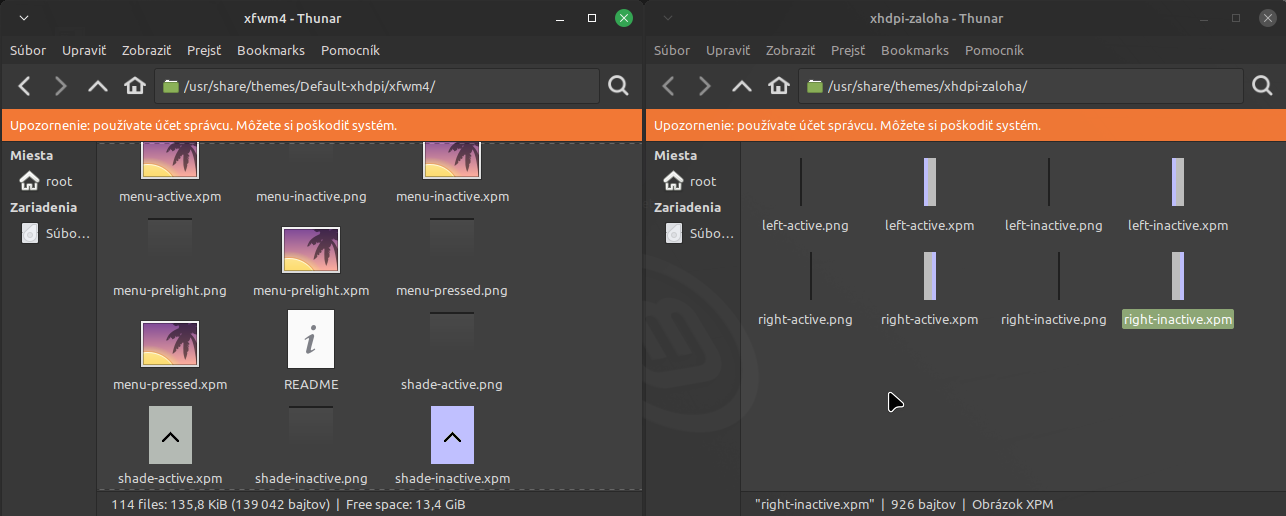Go to parent folder in xfwm4 window
Viewport: 1286px width, 516px height.
click(x=97, y=87)
